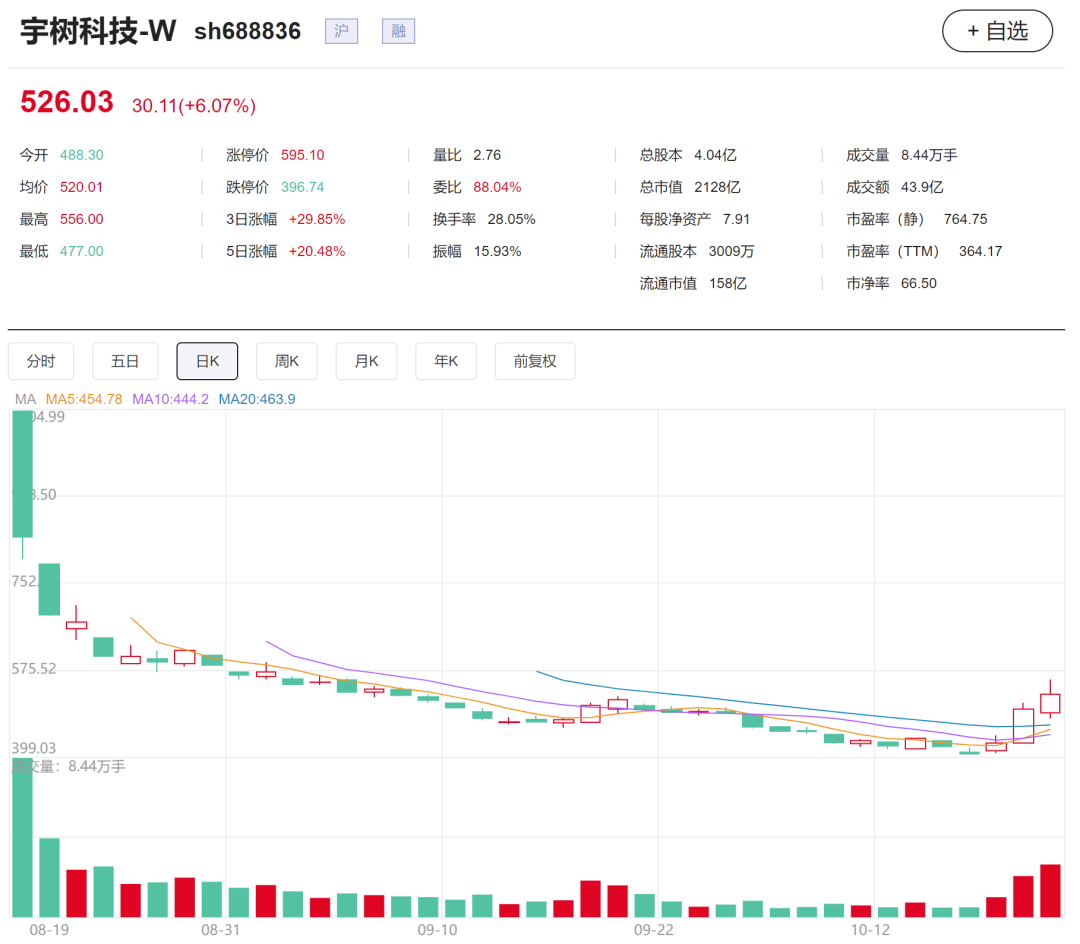Image resolution: width=1080 pixels, height=944 pixels.
Task: Click the 10-12 date axis label
Action: [x=871, y=930]
